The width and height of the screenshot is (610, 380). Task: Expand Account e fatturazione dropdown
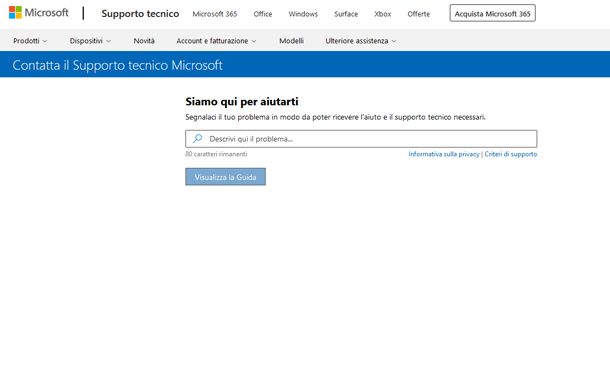coord(216,41)
